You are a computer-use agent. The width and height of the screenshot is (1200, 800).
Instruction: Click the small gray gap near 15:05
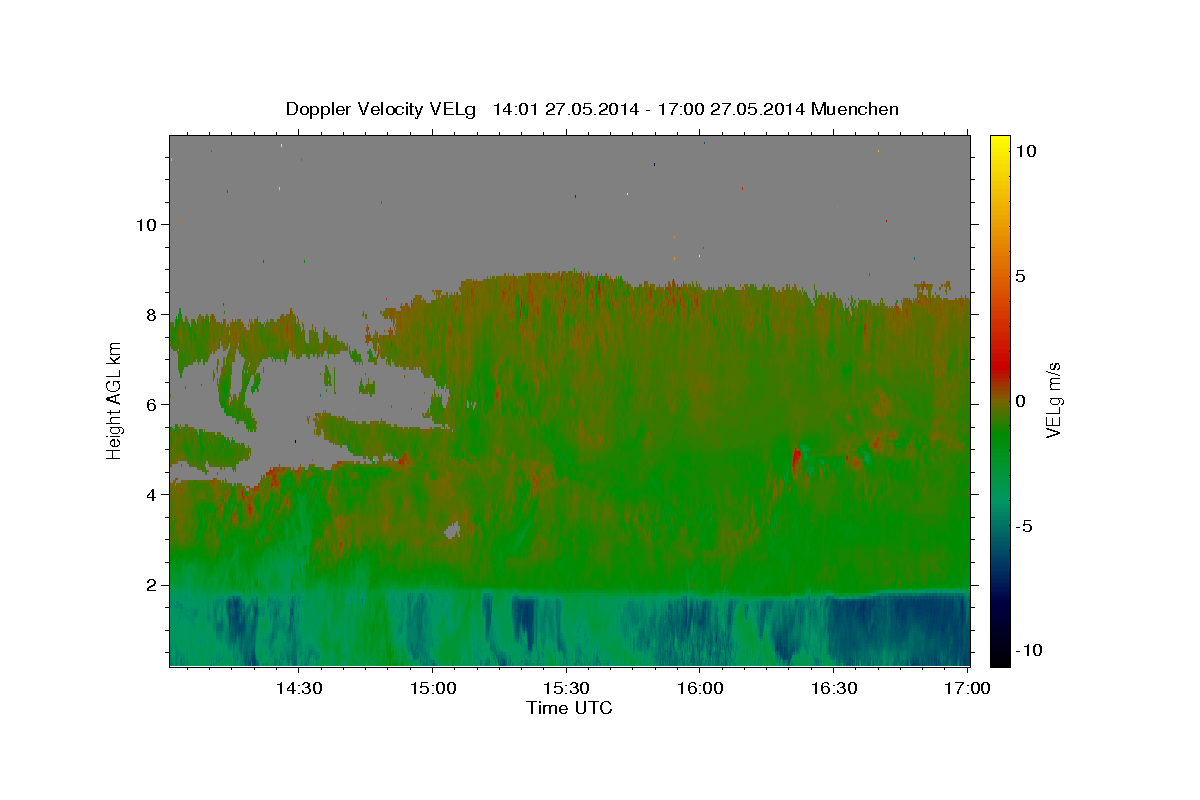[454, 530]
